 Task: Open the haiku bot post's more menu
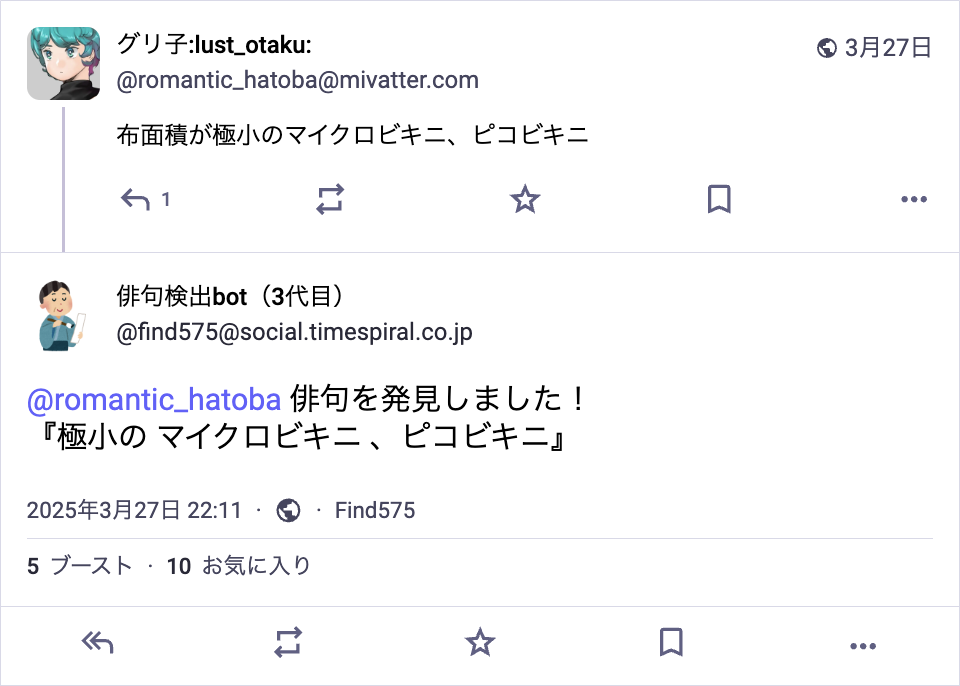862,645
